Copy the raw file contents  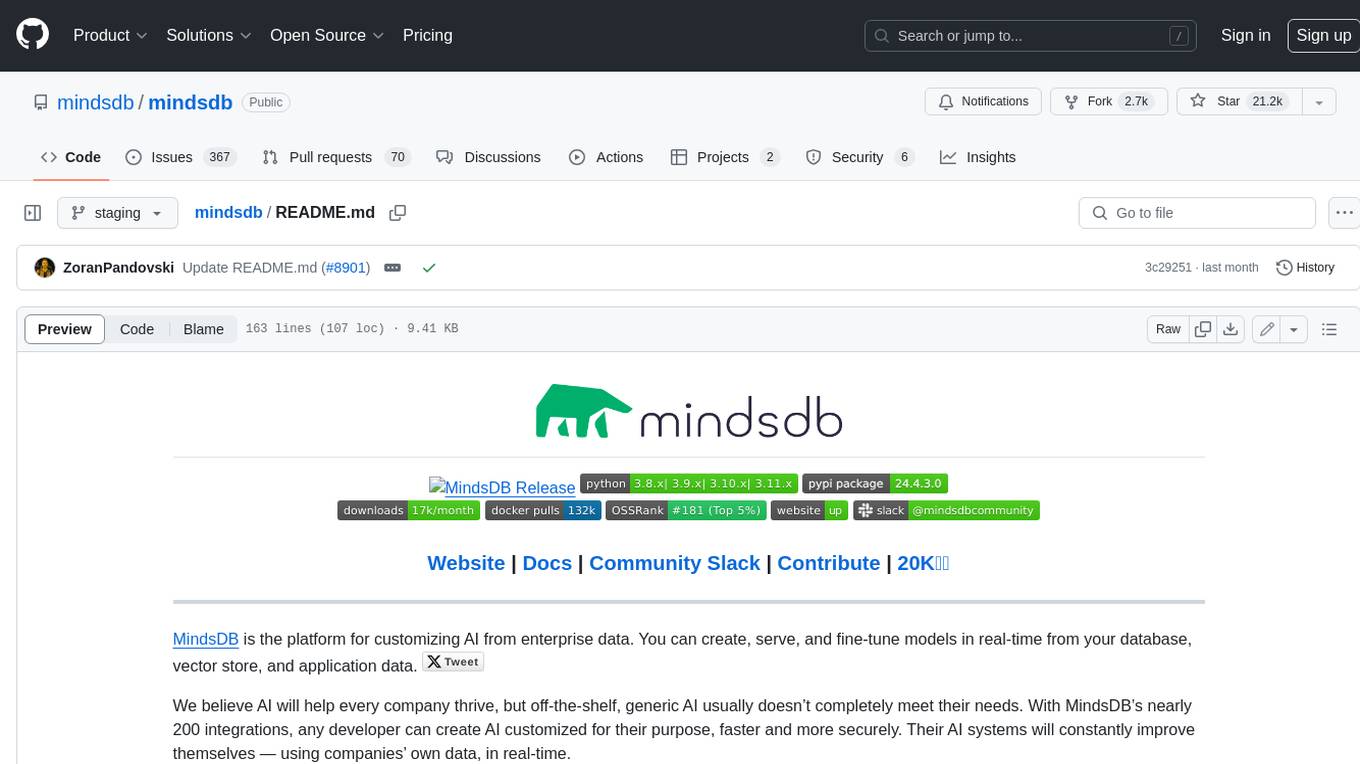(1203, 329)
